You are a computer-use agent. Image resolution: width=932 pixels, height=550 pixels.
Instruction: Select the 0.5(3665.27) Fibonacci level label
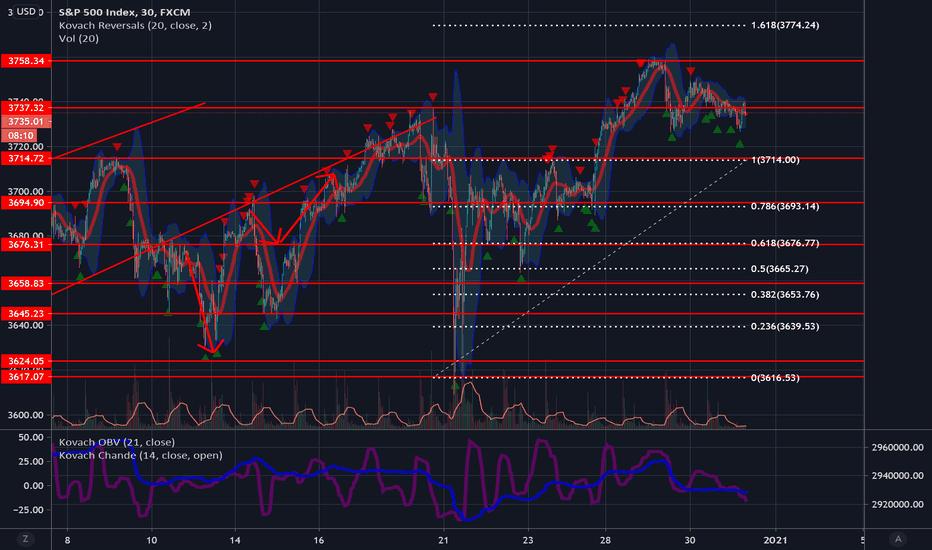point(779,269)
